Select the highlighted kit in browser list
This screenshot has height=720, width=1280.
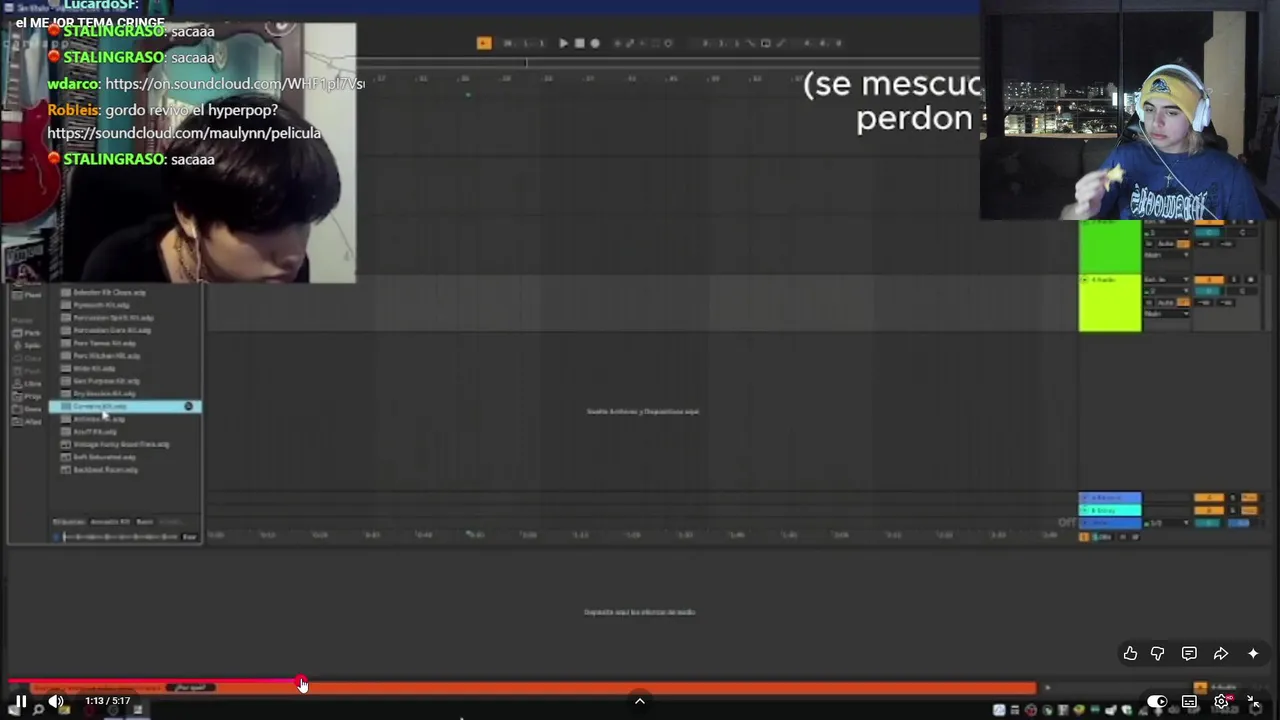tap(125, 406)
